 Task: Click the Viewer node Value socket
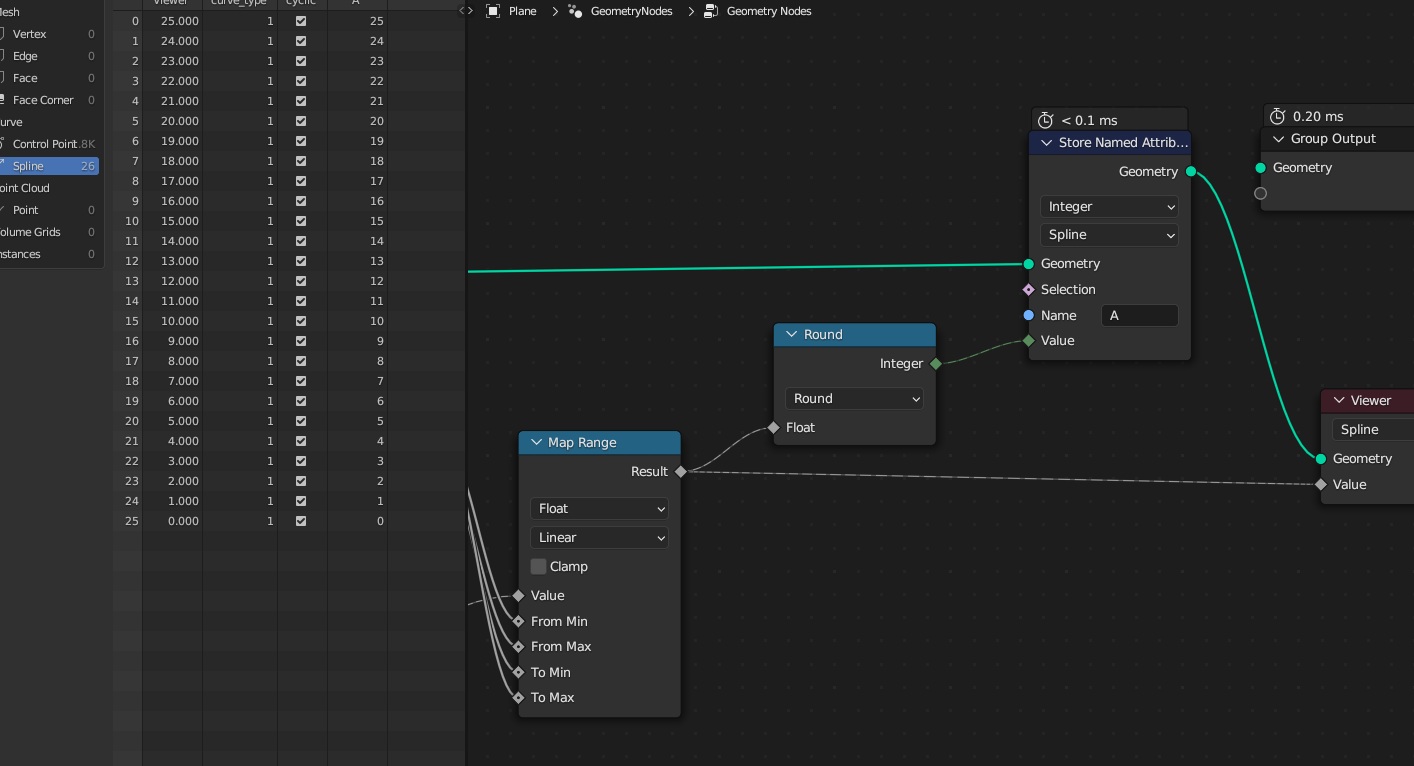1321,485
